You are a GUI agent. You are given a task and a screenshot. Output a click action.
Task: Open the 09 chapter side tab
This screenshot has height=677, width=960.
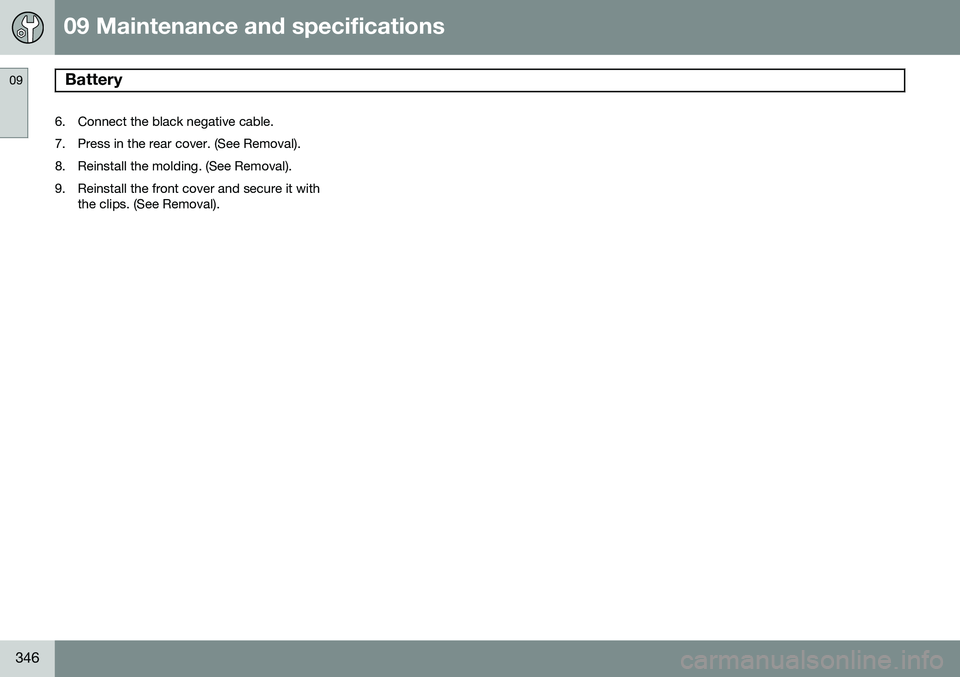coord(14,102)
